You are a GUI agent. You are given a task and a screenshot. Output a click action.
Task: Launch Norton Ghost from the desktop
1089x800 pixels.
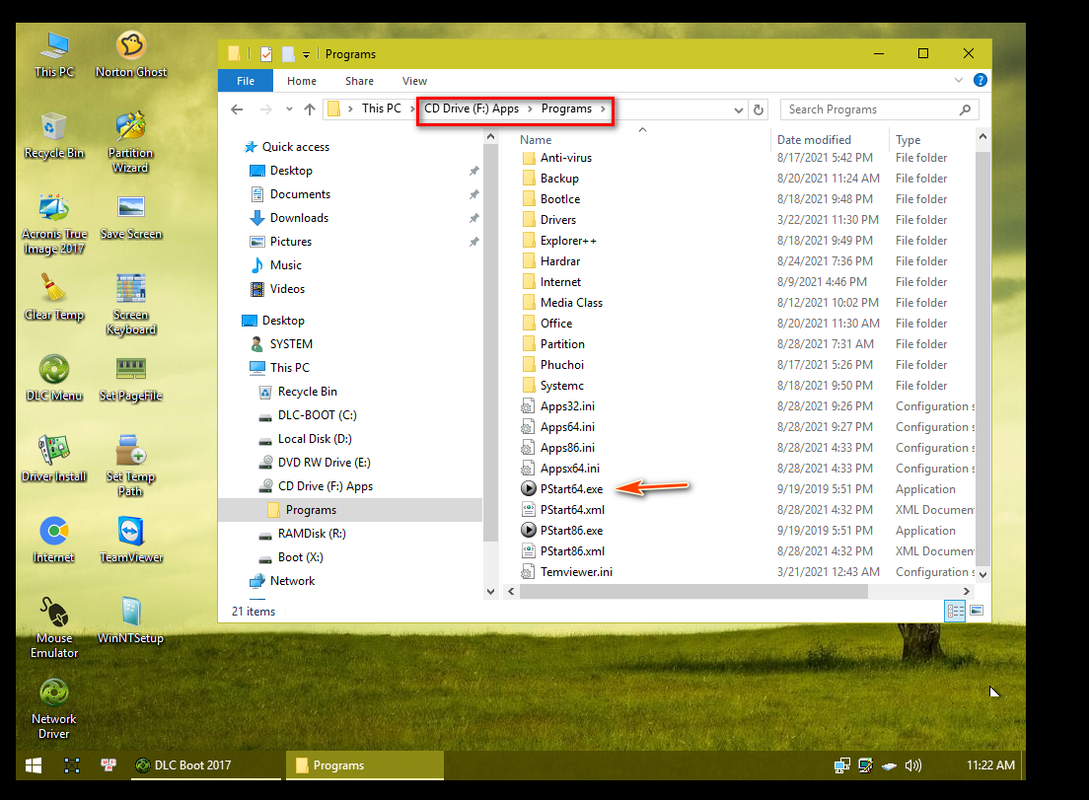131,55
